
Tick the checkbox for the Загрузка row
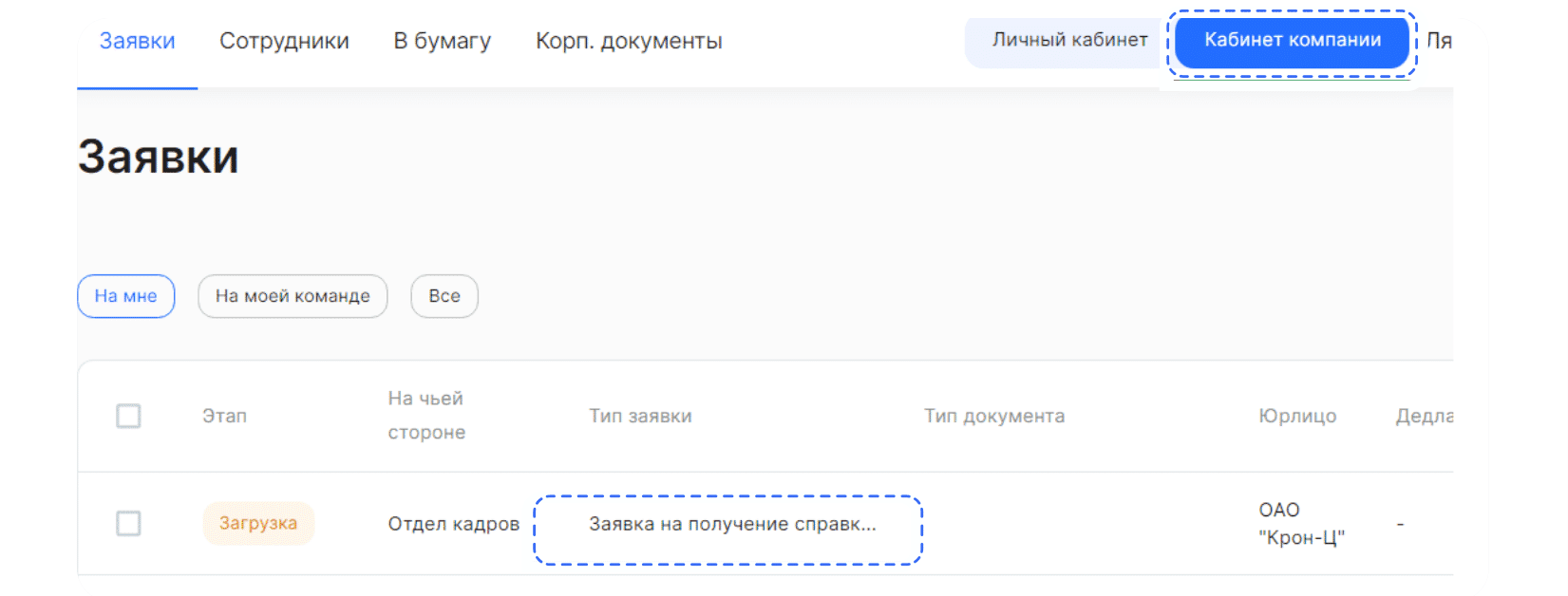128,524
